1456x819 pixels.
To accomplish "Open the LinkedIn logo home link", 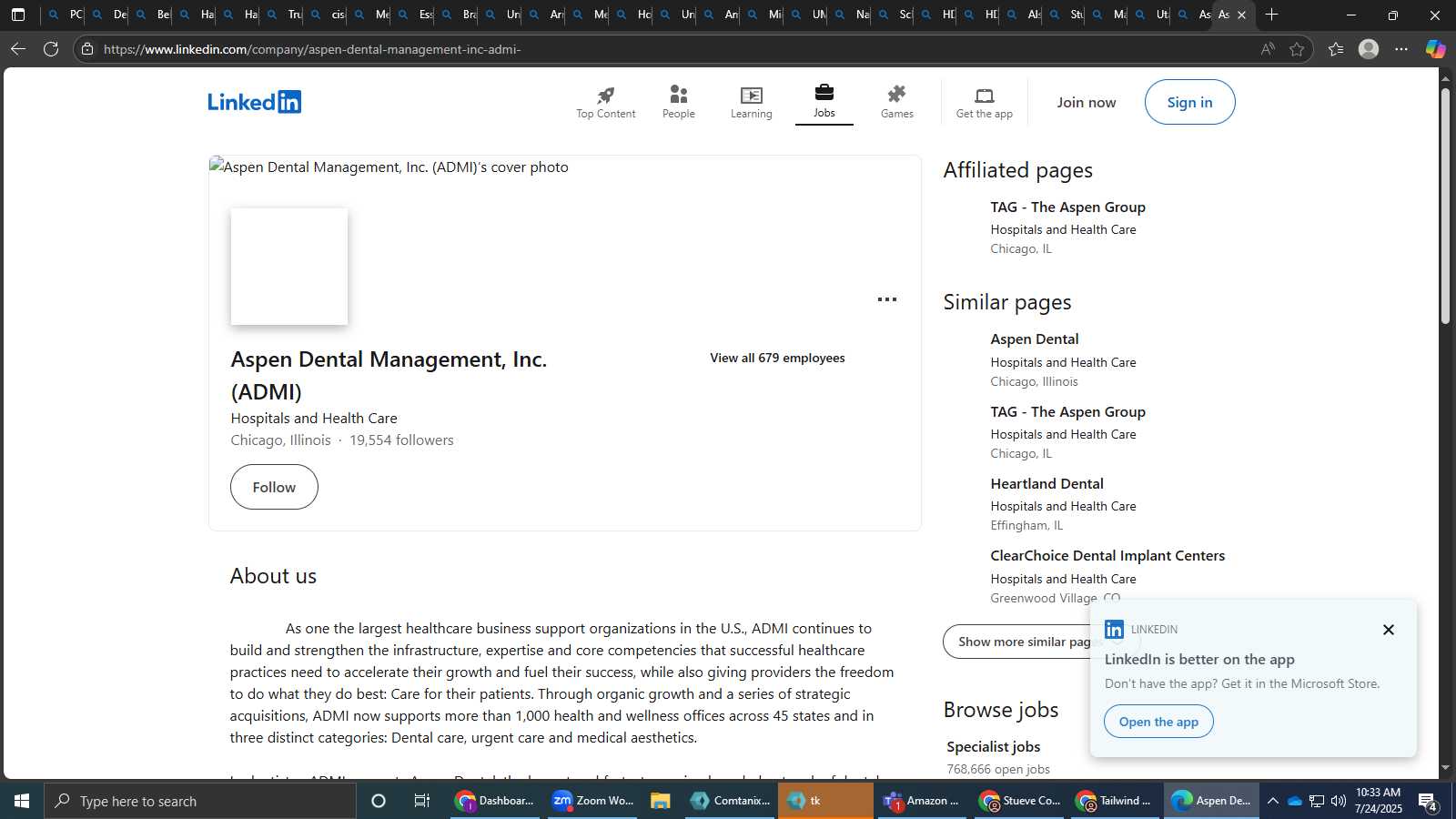I will (x=254, y=102).
